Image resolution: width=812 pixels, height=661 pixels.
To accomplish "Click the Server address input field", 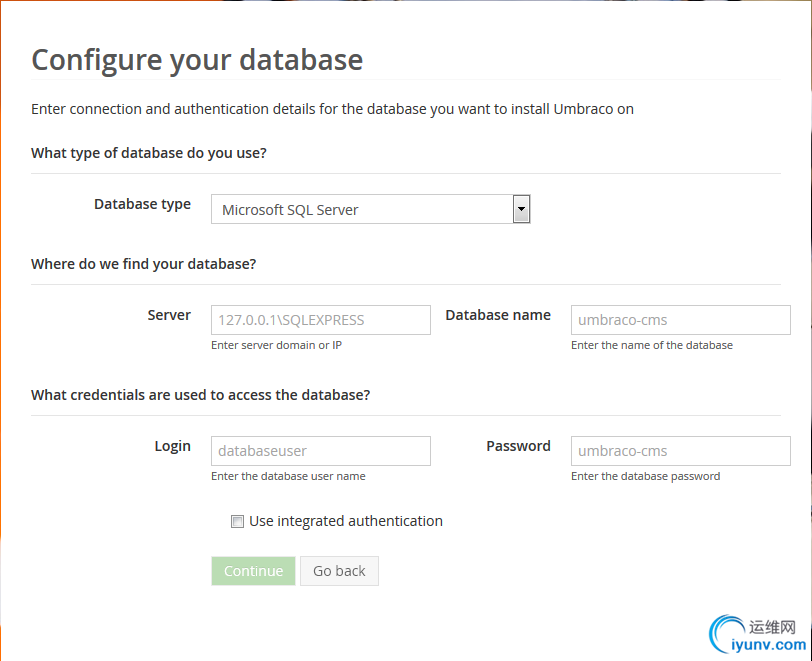I will click(320, 320).
